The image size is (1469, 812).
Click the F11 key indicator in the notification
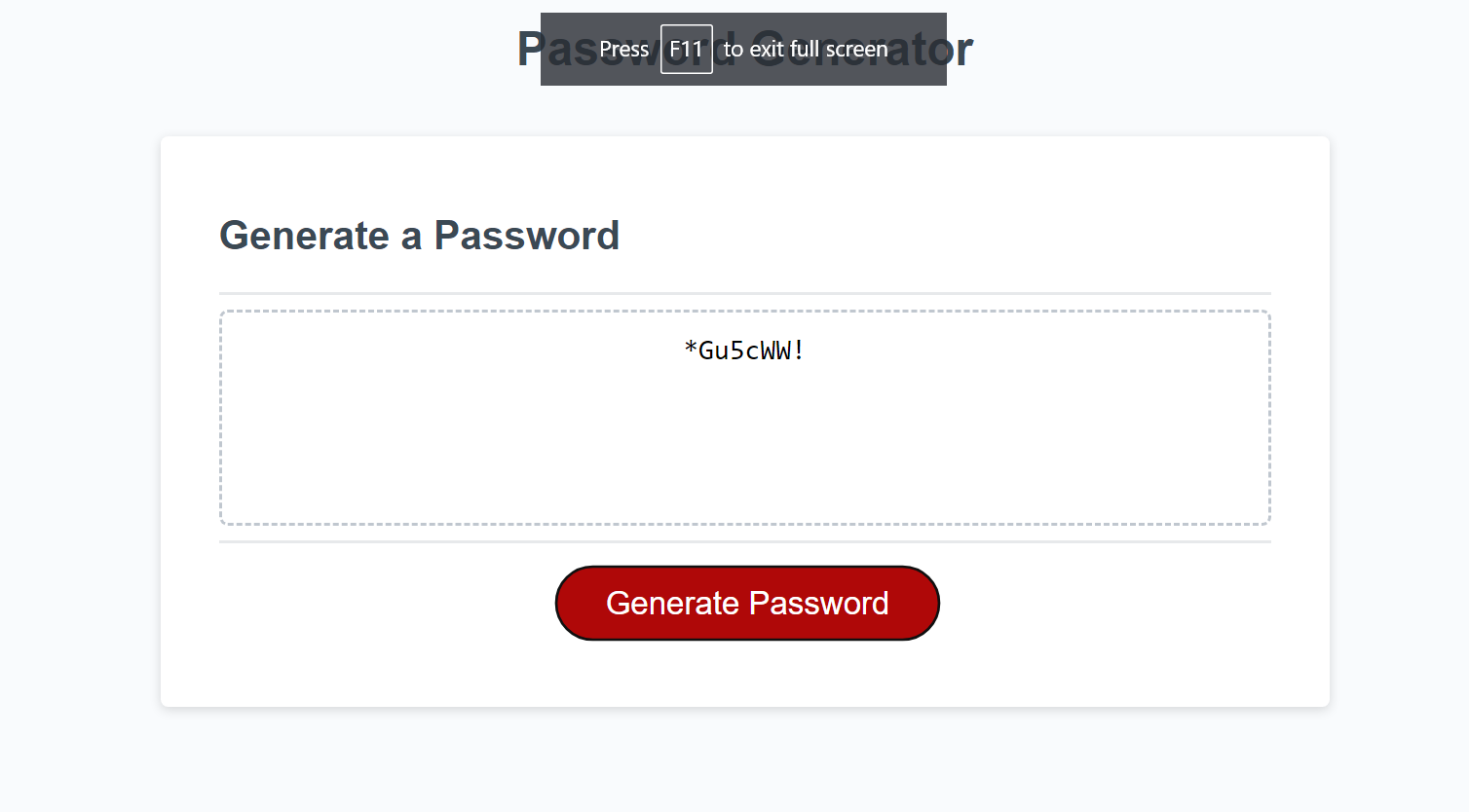pos(687,49)
